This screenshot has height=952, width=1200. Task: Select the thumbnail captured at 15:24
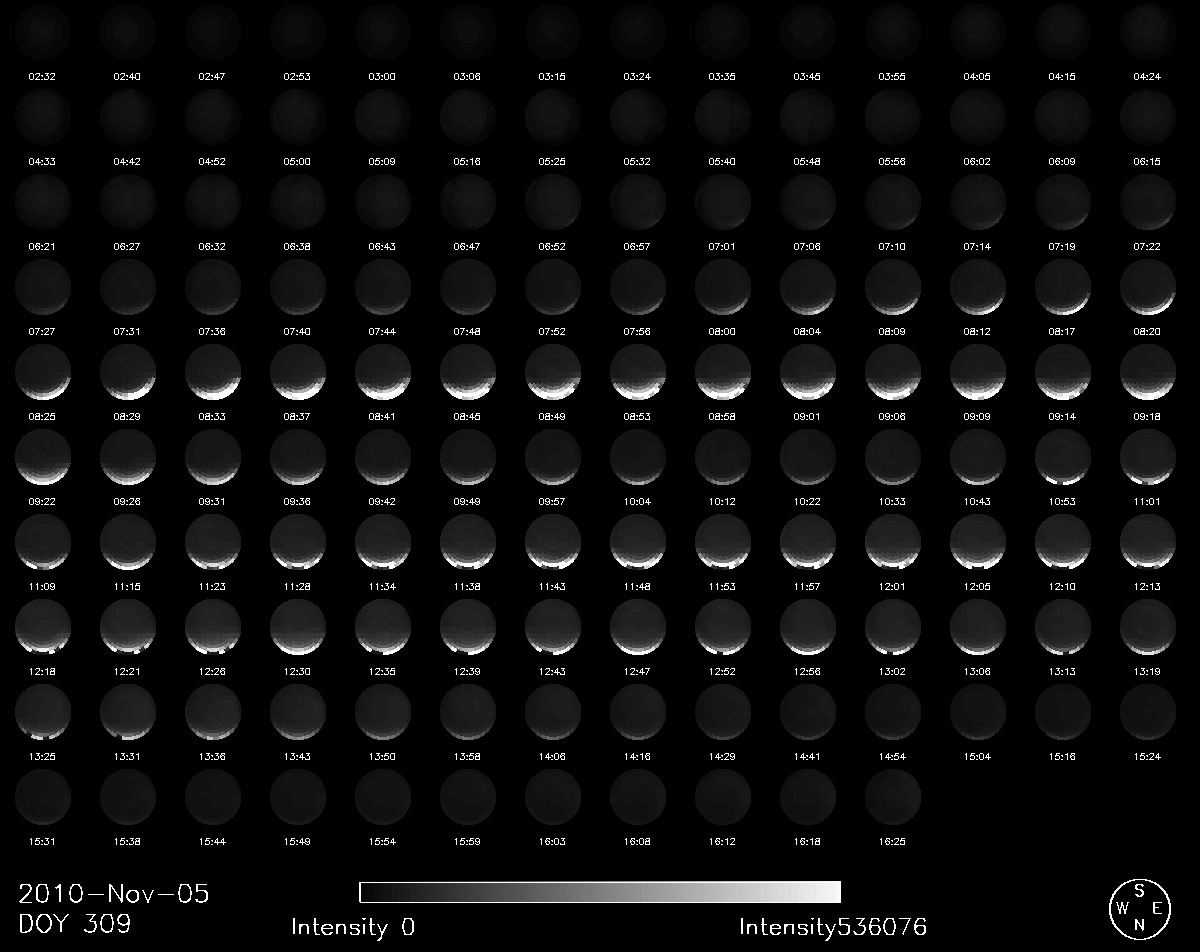(x=1148, y=711)
